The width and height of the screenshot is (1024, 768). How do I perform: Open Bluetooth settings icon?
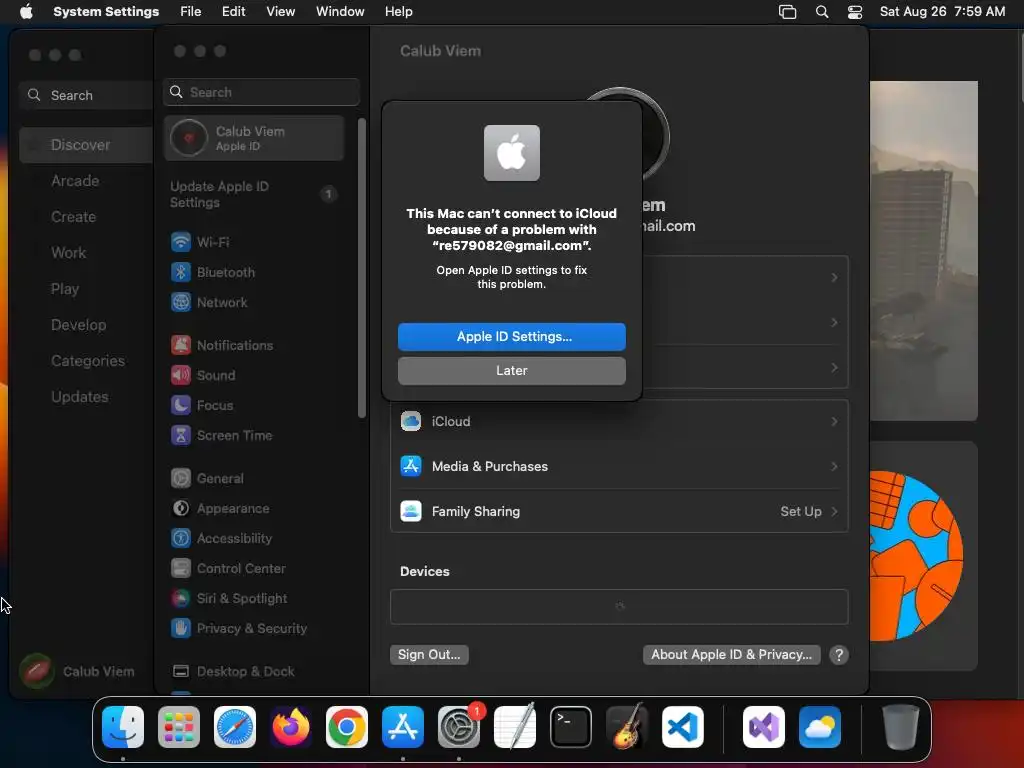pyautogui.click(x=181, y=272)
